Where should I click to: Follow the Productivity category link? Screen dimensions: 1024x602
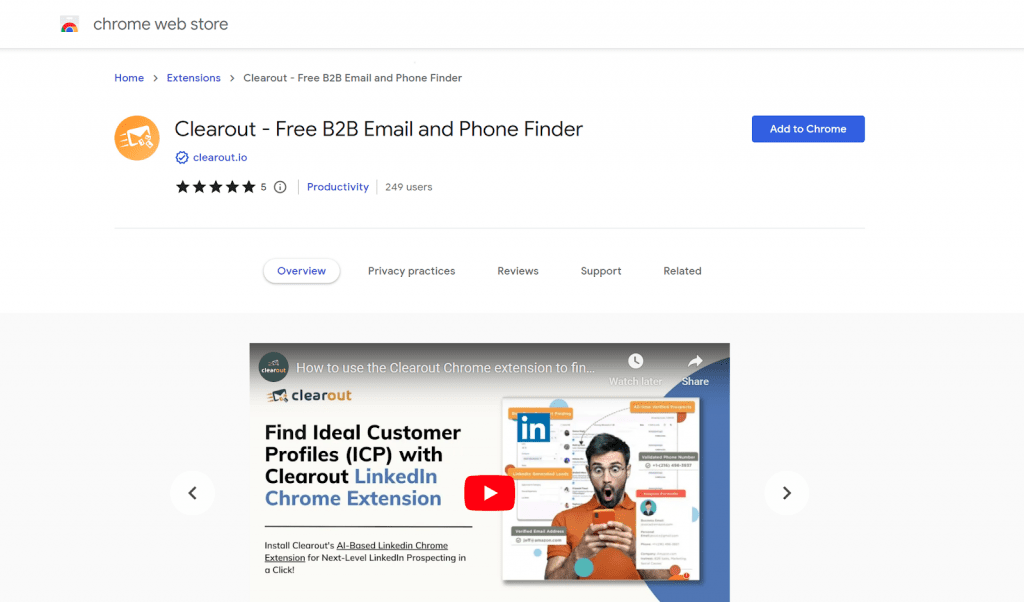(338, 187)
